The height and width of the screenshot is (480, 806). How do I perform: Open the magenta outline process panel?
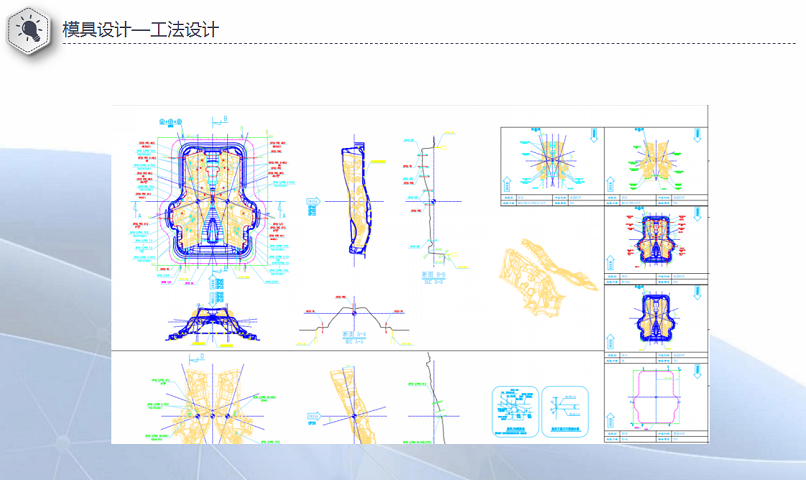655,395
